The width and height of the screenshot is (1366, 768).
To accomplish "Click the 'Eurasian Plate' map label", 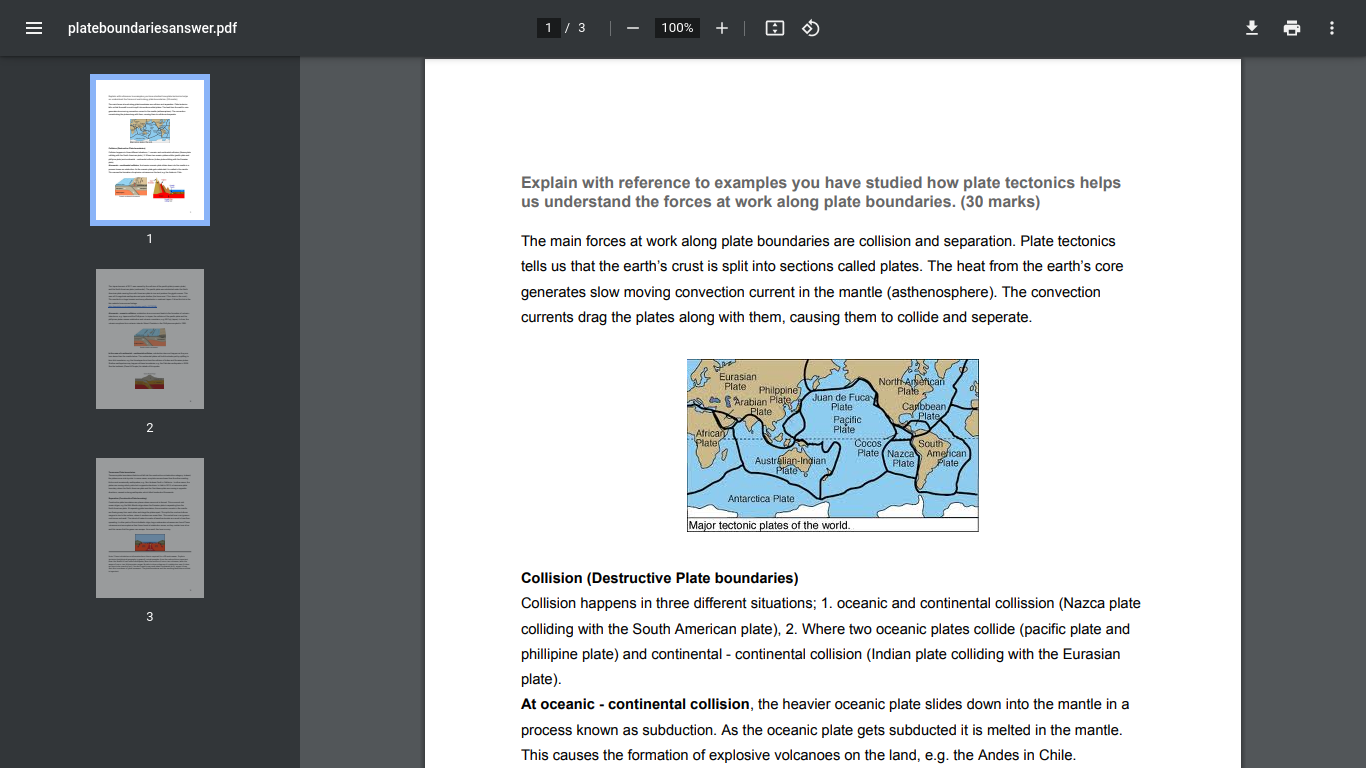I will coord(738,382).
